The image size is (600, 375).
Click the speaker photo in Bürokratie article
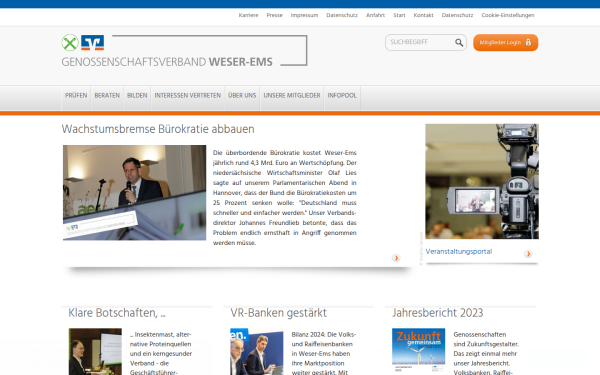point(134,192)
